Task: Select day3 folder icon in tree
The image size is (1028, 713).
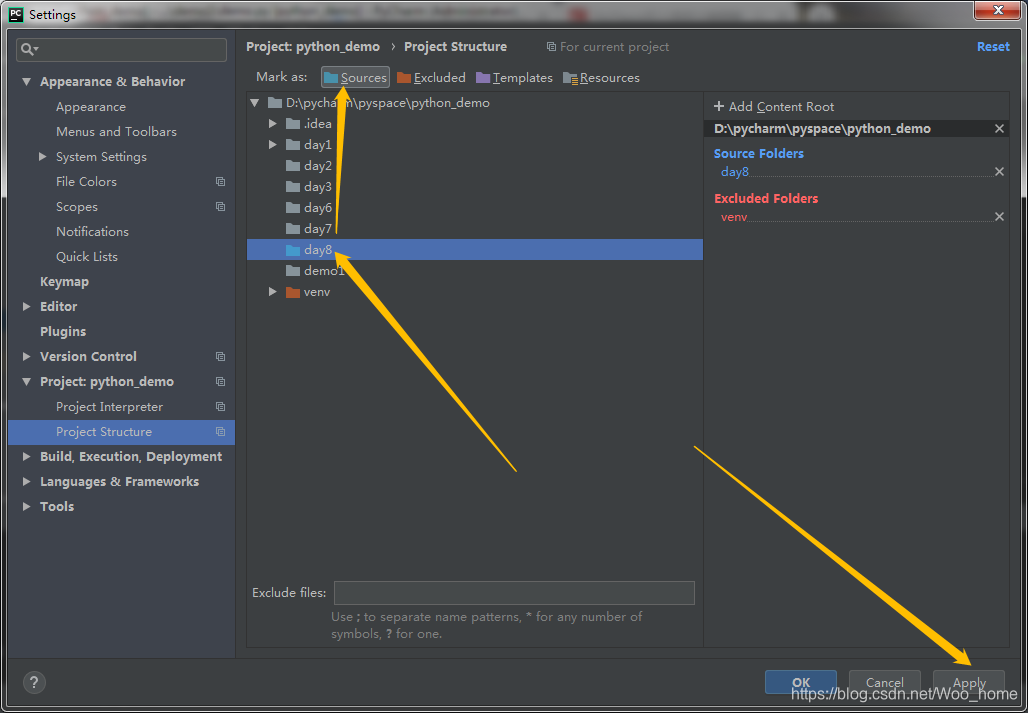Action: click(293, 187)
